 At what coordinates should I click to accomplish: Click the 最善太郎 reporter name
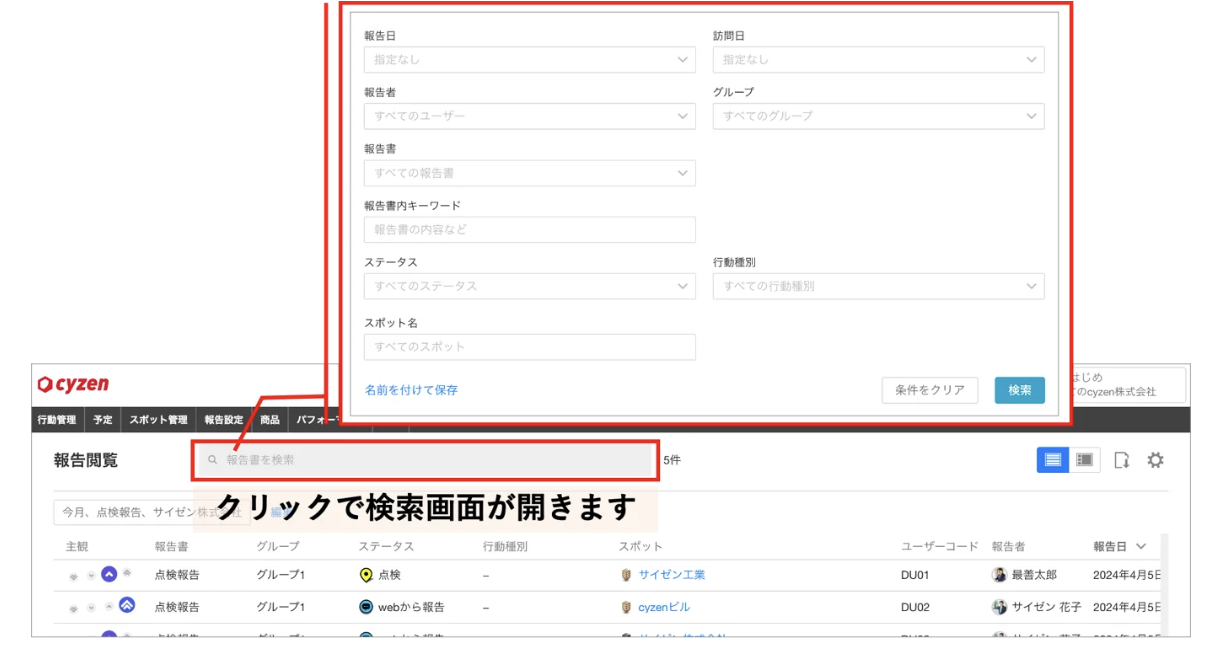(1034, 575)
